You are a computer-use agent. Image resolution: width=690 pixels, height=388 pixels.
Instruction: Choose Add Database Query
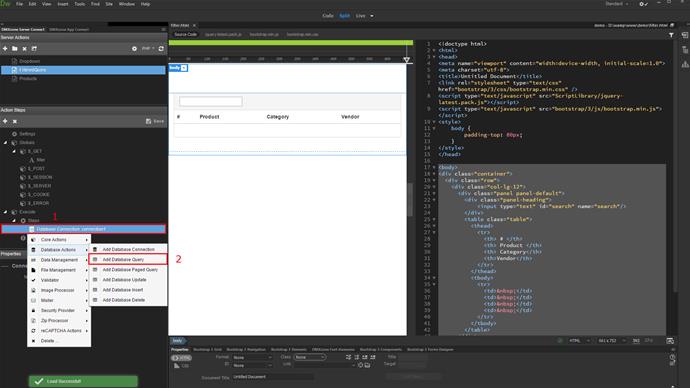(x=128, y=260)
